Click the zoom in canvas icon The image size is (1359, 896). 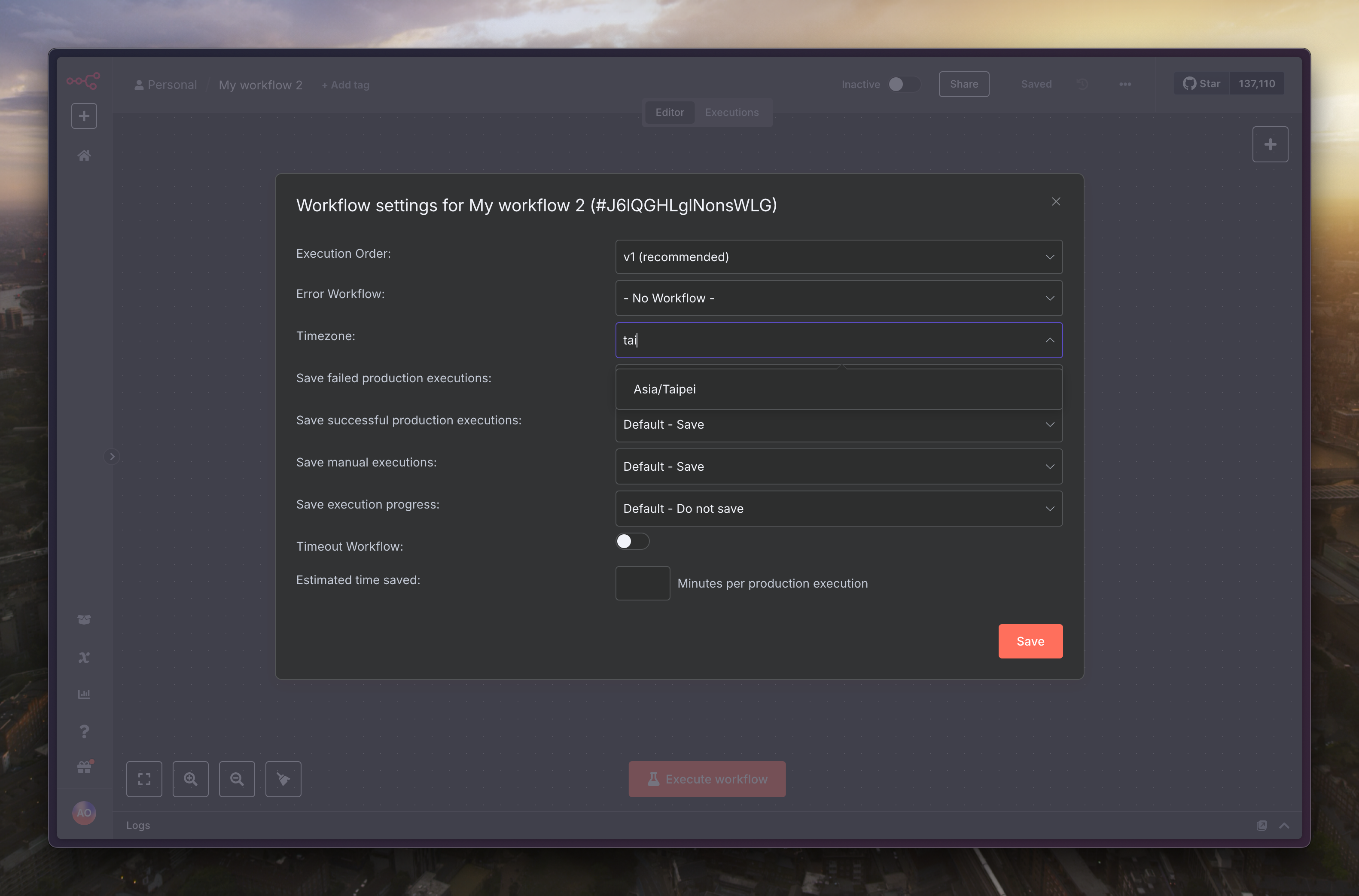tap(190, 779)
